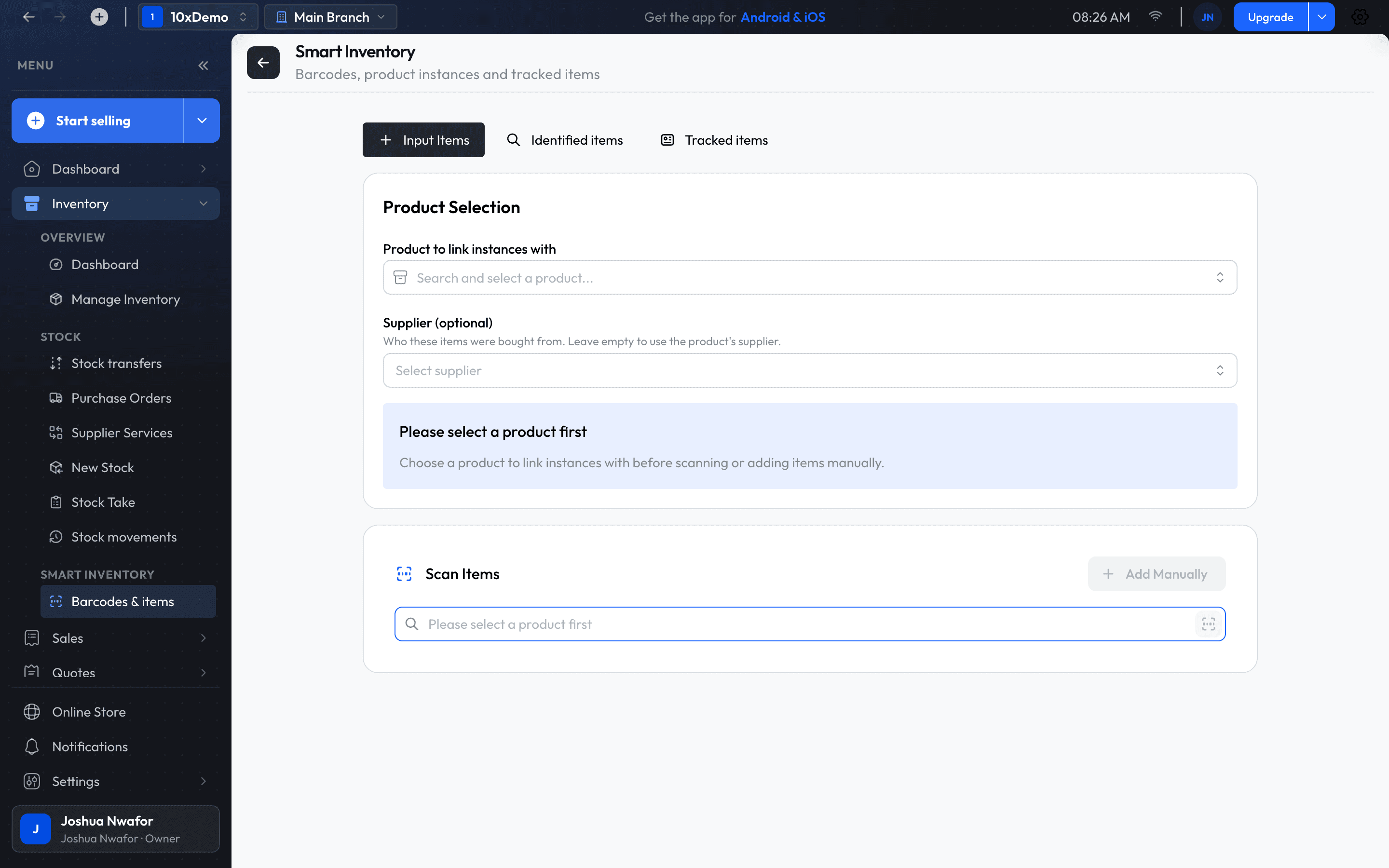Open New Stock in sidebar
1389x868 pixels.
coord(128,467)
